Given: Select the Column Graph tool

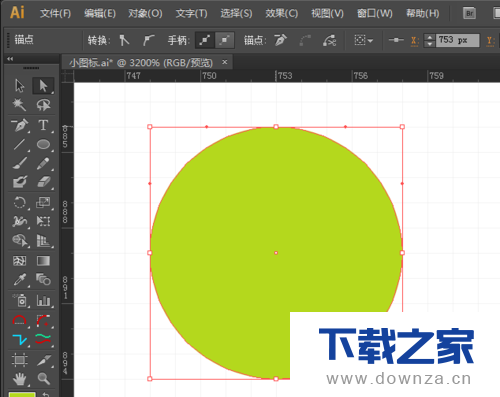Looking at the screenshot, I should point(43,300).
